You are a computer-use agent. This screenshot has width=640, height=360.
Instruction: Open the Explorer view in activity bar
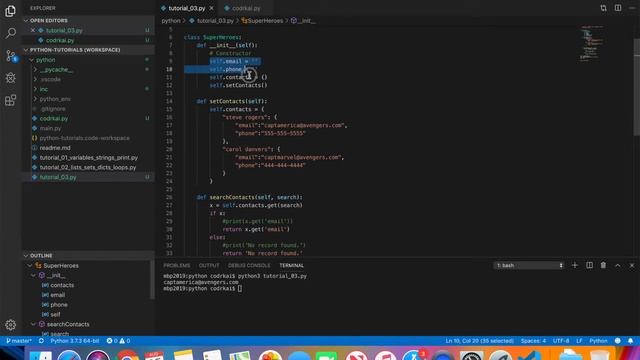[11, 11]
